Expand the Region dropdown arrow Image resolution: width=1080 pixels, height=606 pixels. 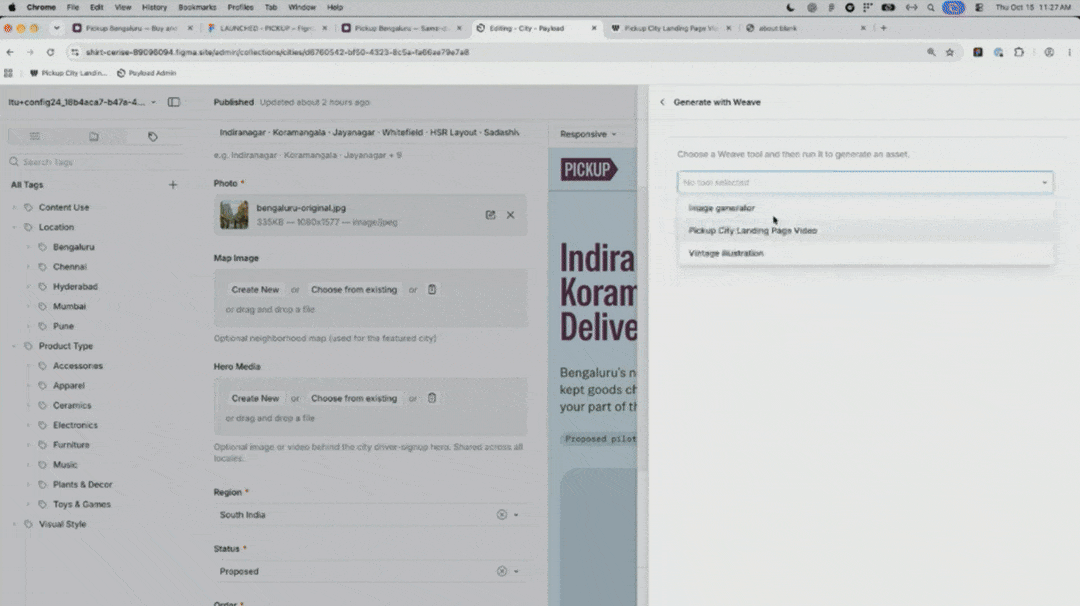click(516, 514)
